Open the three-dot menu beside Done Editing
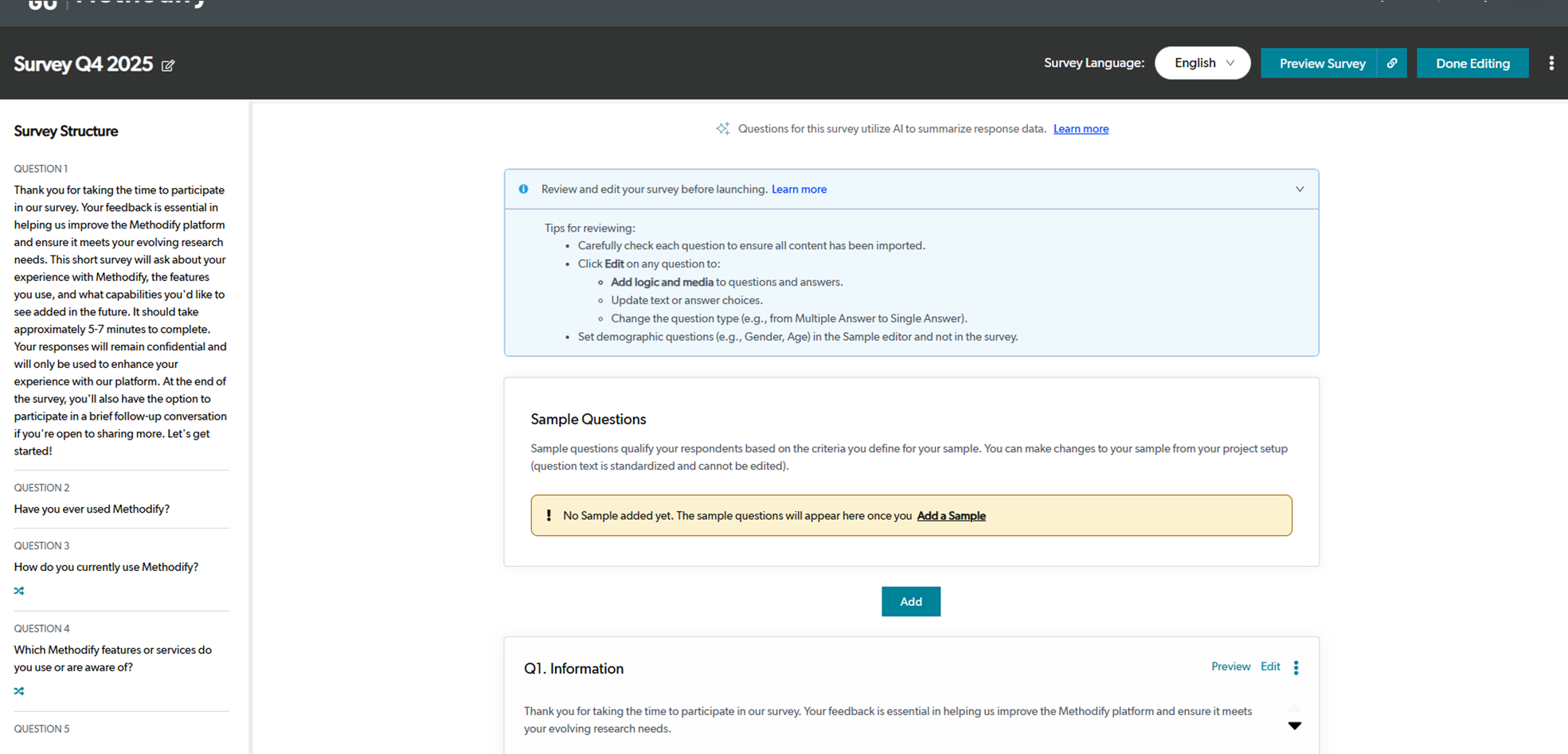 click(x=1550, y=63)
